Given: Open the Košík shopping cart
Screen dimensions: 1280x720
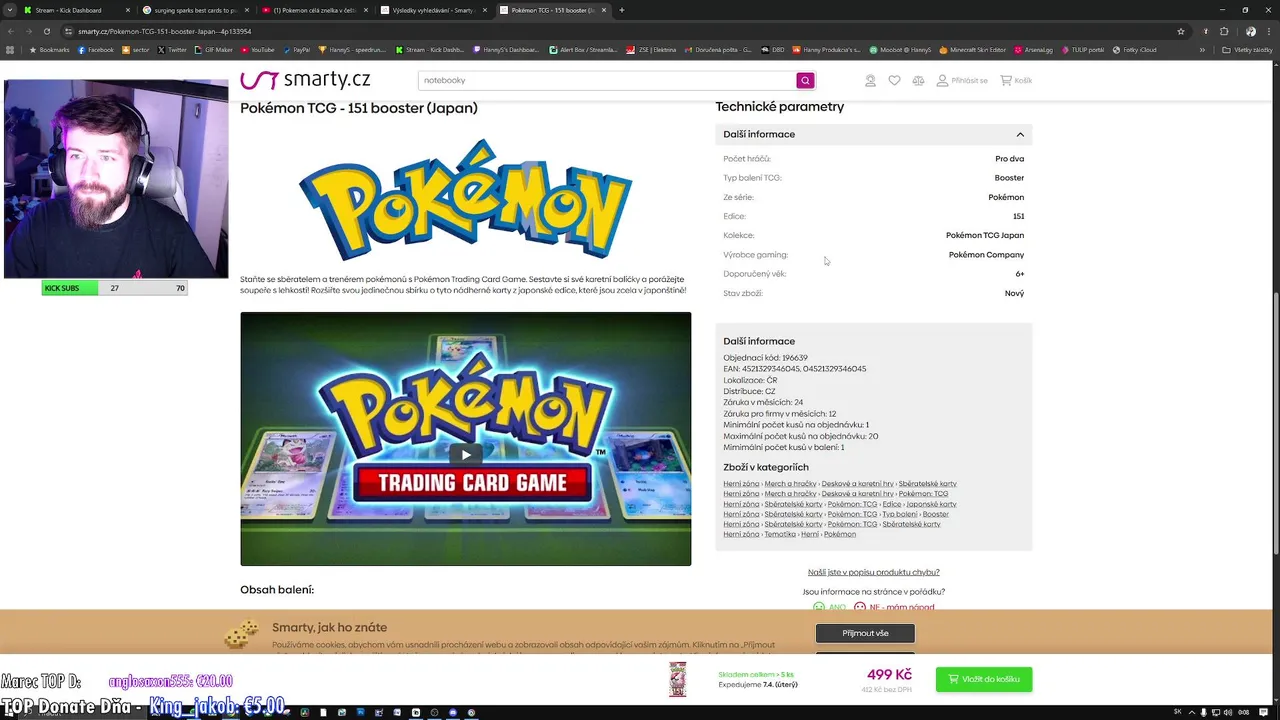Looking at the screenshot, I should [x=1016, y=80].
